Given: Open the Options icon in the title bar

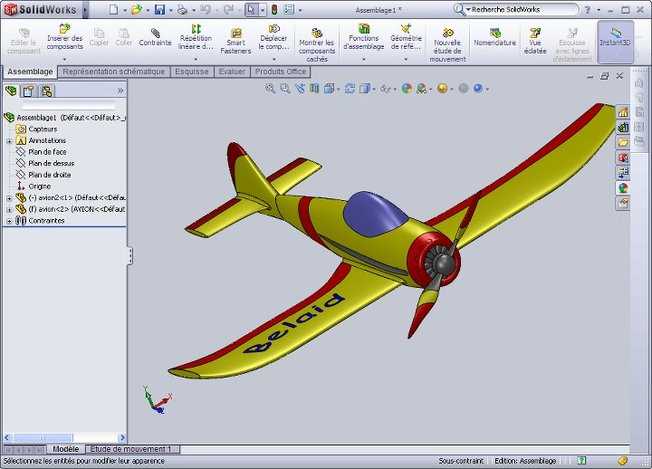Looking at the screenshot, I should click(x=289, y=10).
